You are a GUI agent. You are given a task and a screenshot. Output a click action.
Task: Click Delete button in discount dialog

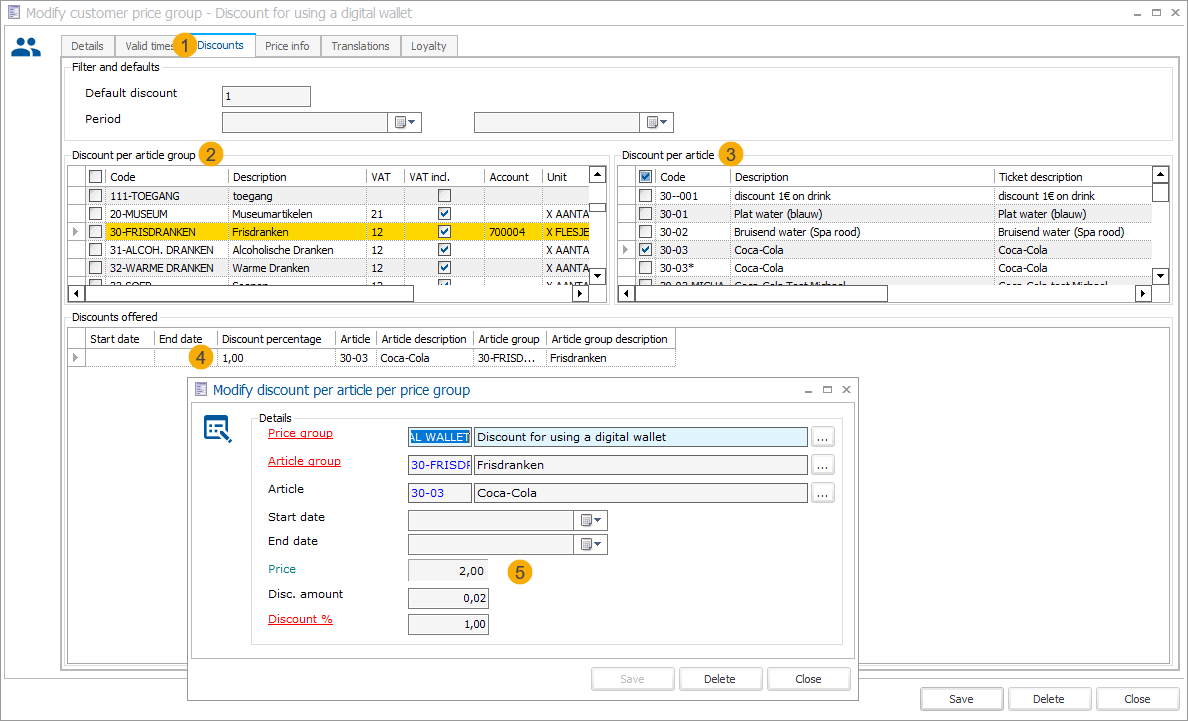[720, 679]
